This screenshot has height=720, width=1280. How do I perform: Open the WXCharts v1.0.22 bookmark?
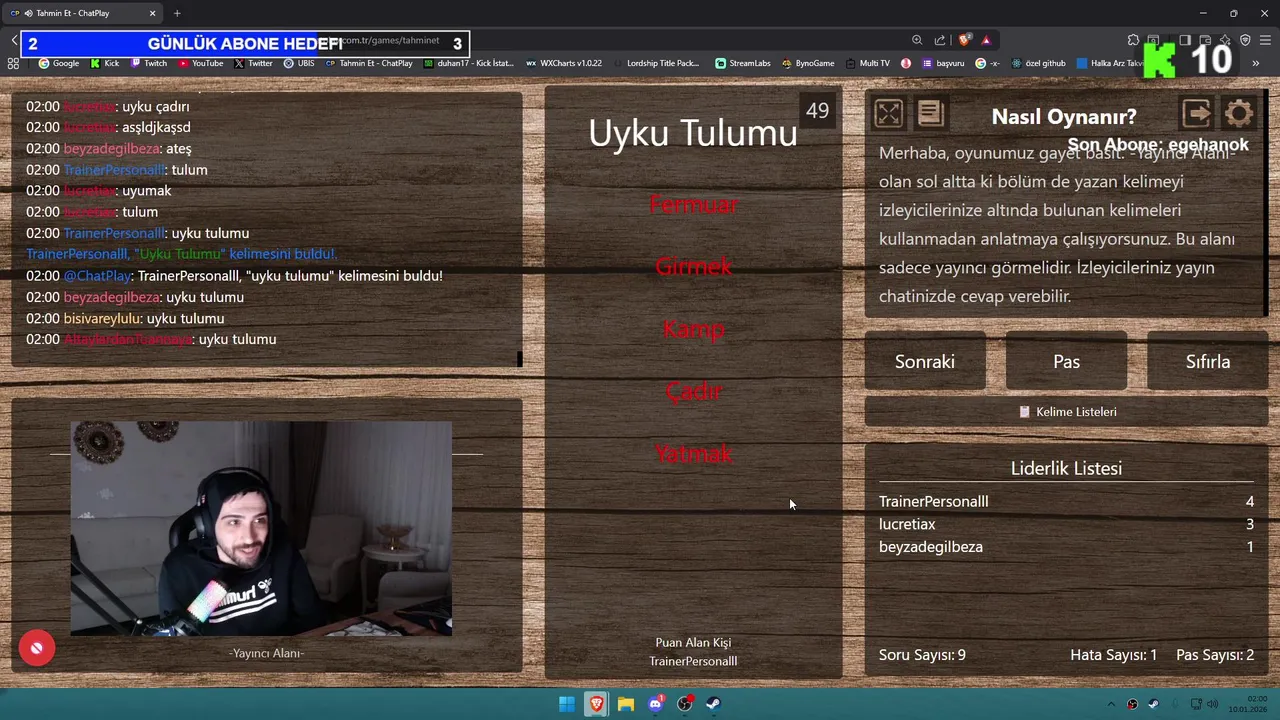(564, 63)
